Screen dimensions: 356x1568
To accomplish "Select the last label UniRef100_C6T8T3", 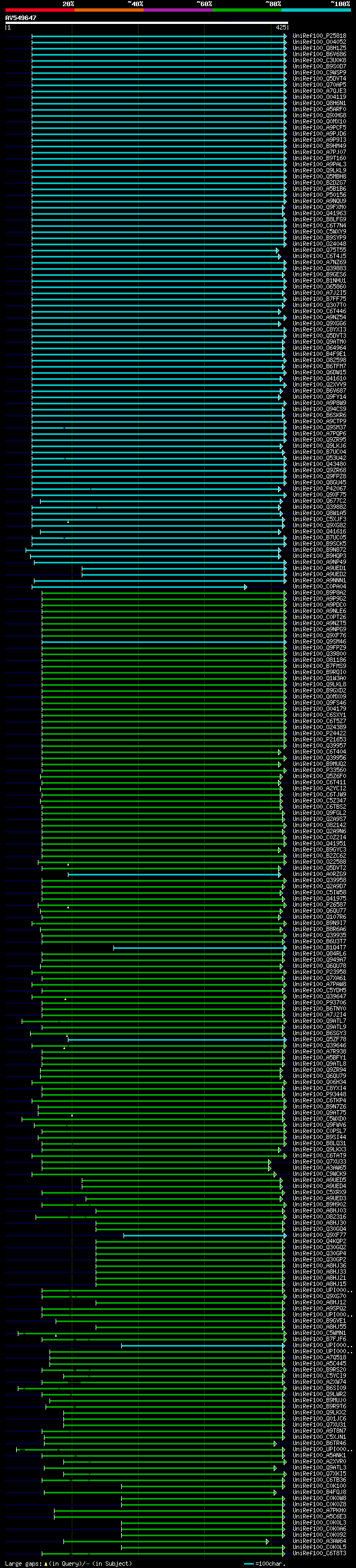I will 319,1554.
